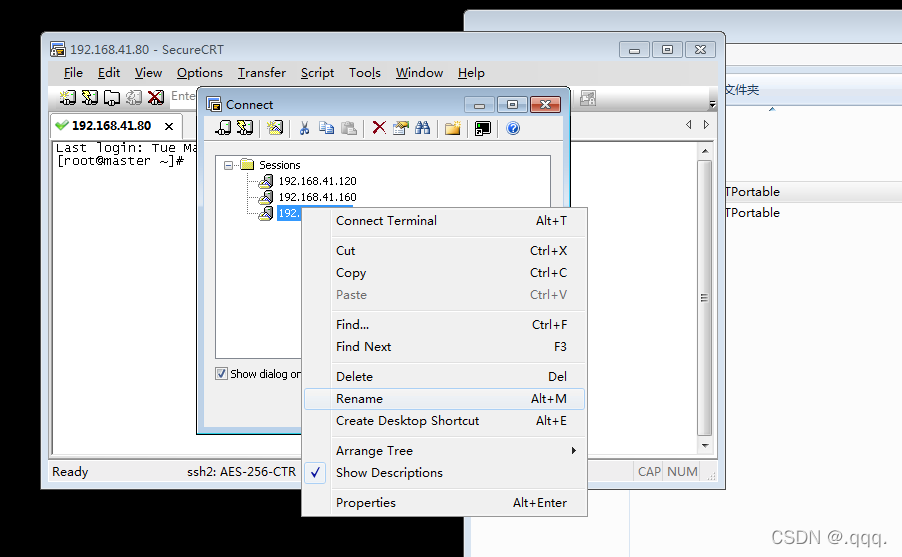Expand the Arrange Tree submenu arrow
Screen dimensions: 902x557
[x=574, y=451]
